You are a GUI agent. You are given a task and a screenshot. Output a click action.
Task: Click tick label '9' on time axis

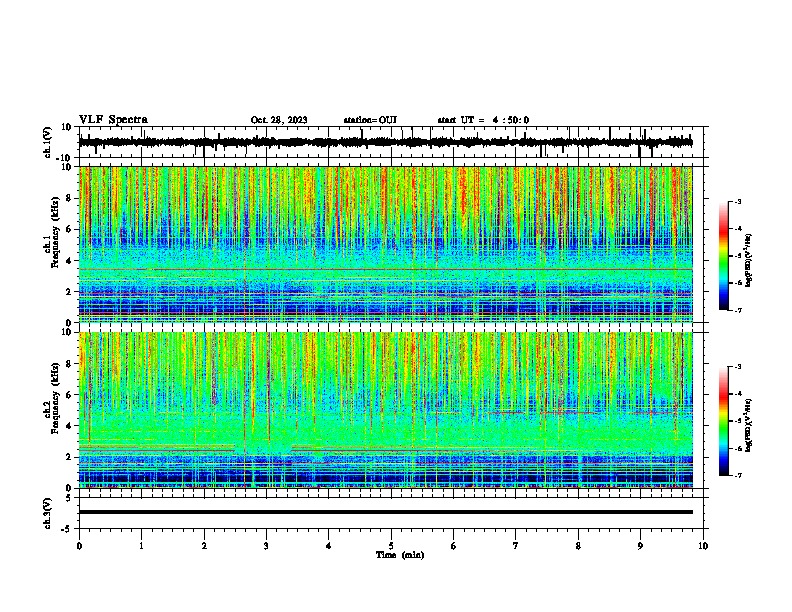pyautogui.click(x=640, y=546)
